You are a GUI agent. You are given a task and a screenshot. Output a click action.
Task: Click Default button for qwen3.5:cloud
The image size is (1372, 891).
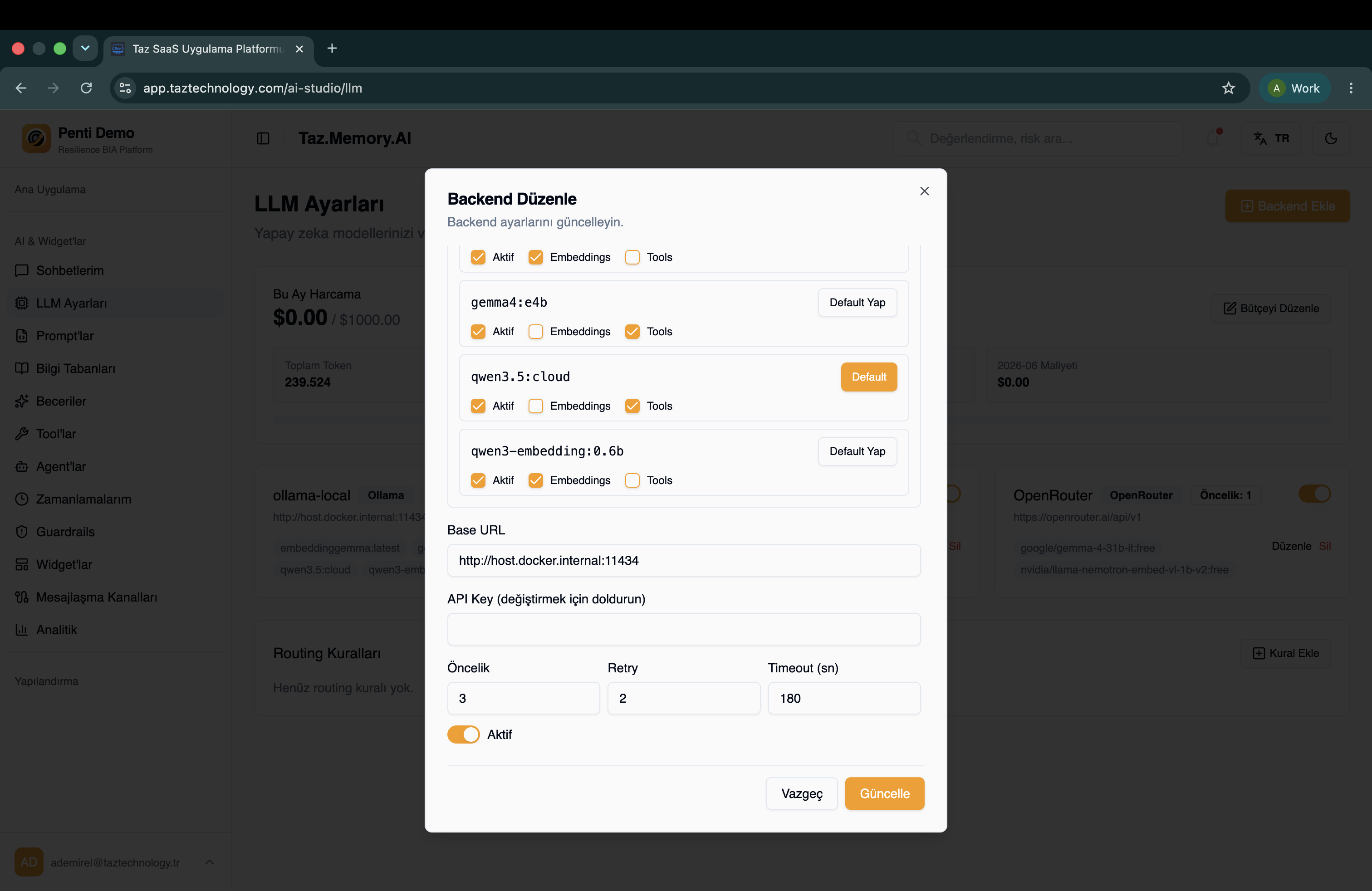click(869, 377)
